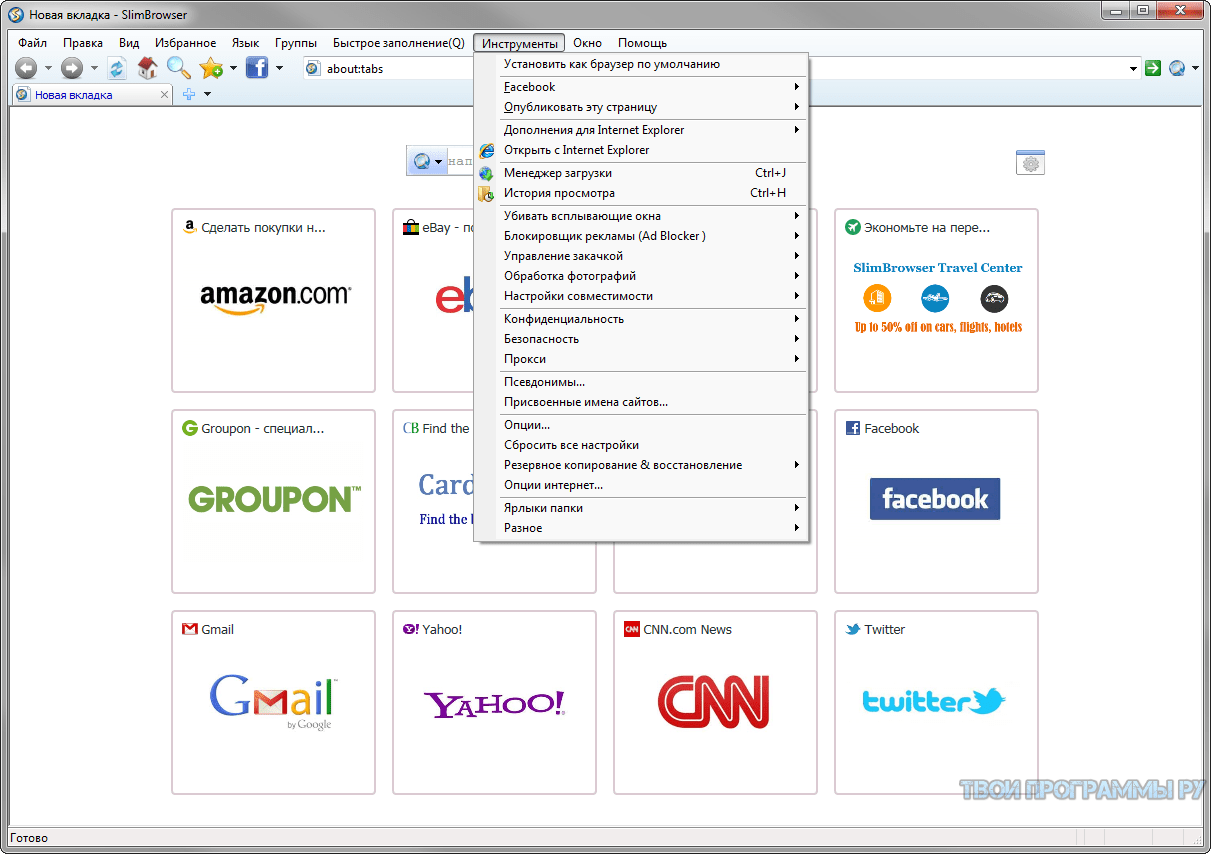Open the Окно menu
1211x854 pixels.
(x=587, y=43)
